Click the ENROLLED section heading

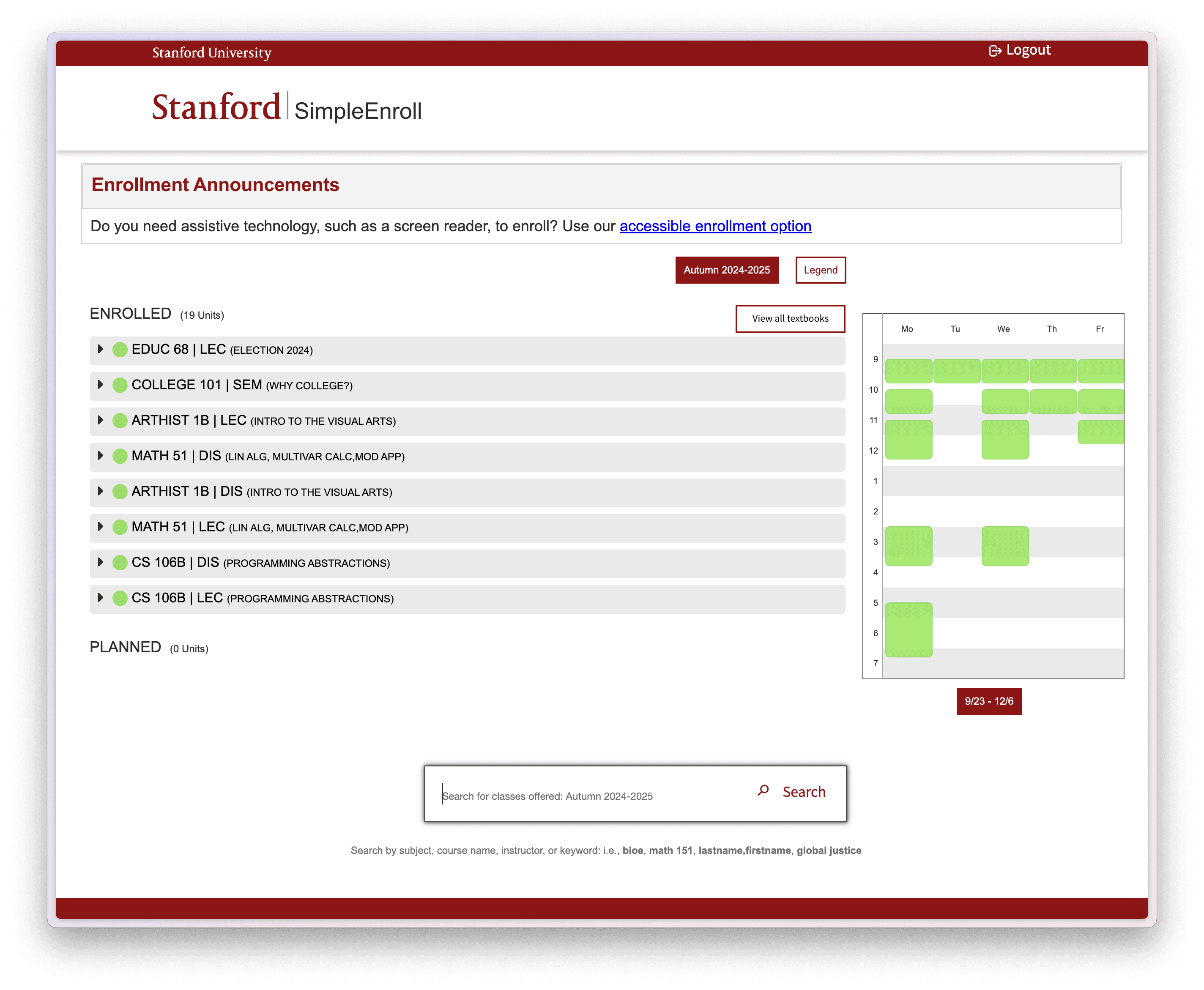[130, 314]
